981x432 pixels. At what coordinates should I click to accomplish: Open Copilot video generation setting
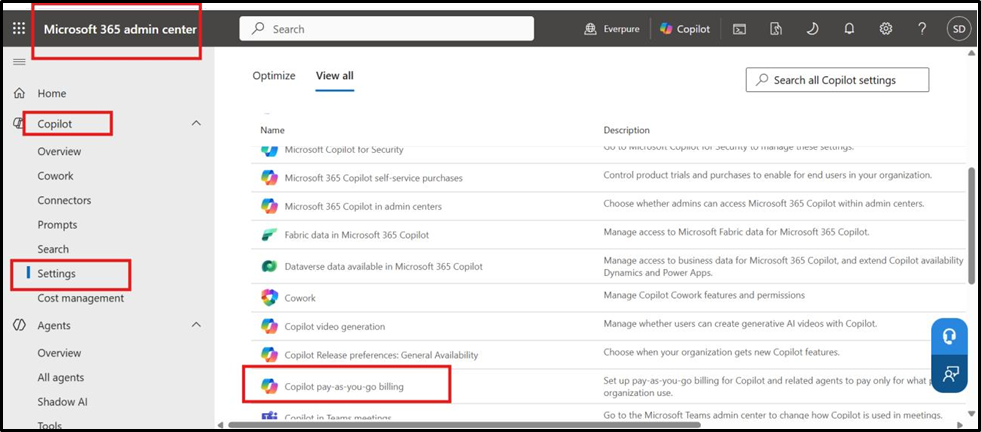(x=335, y=326)
